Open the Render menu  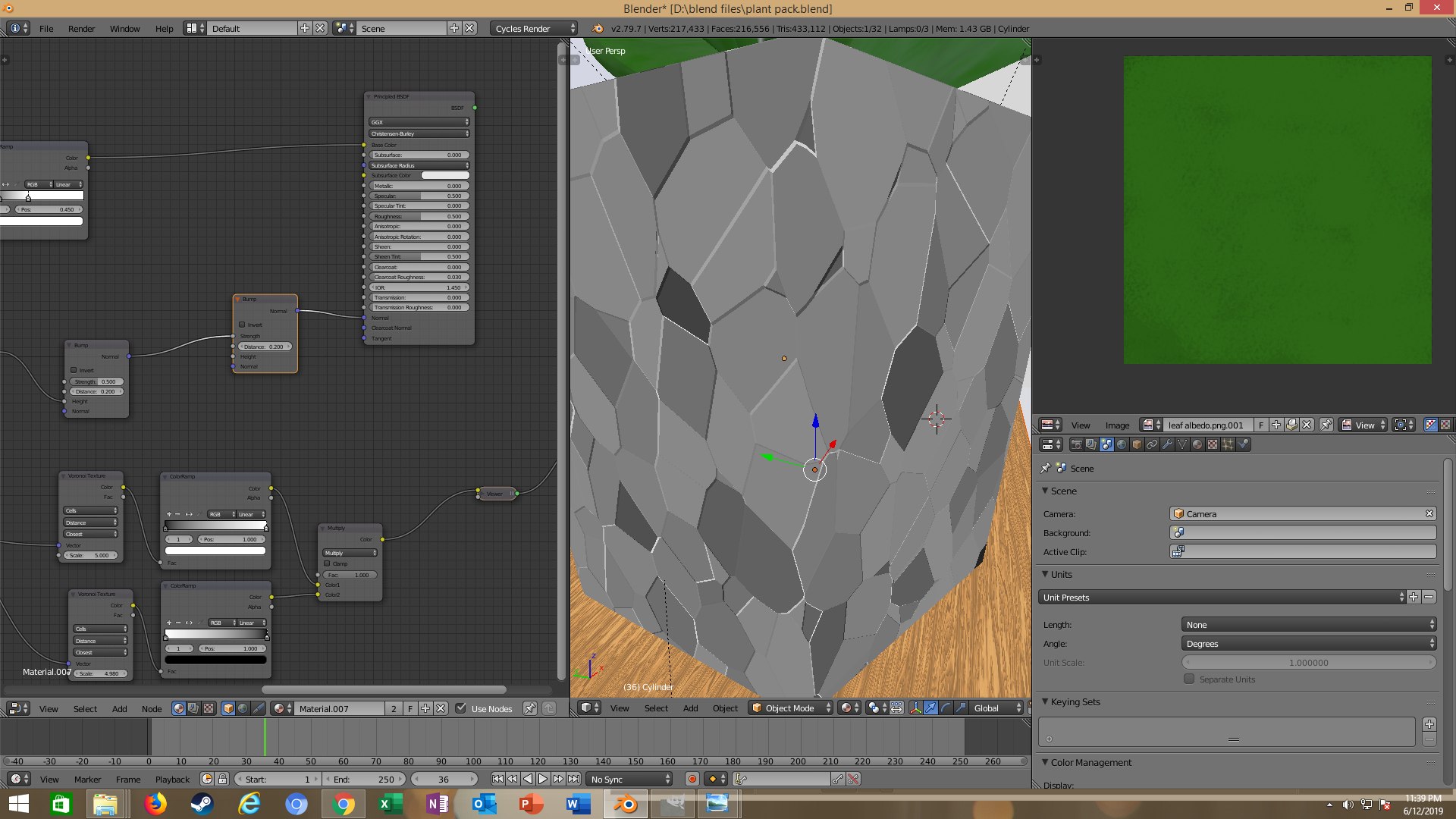point(81,28)
